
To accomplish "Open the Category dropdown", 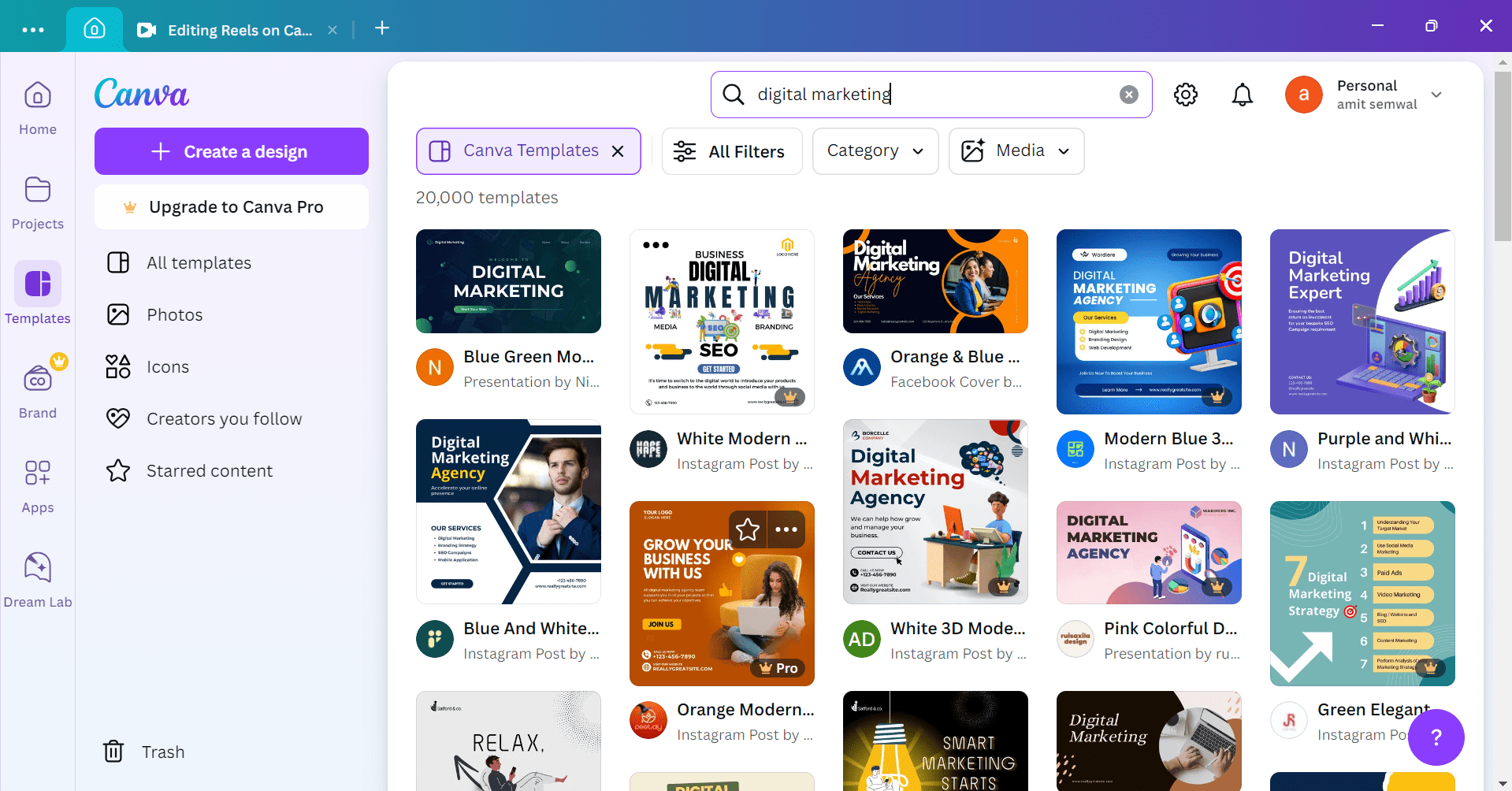I will coord(874,150).
